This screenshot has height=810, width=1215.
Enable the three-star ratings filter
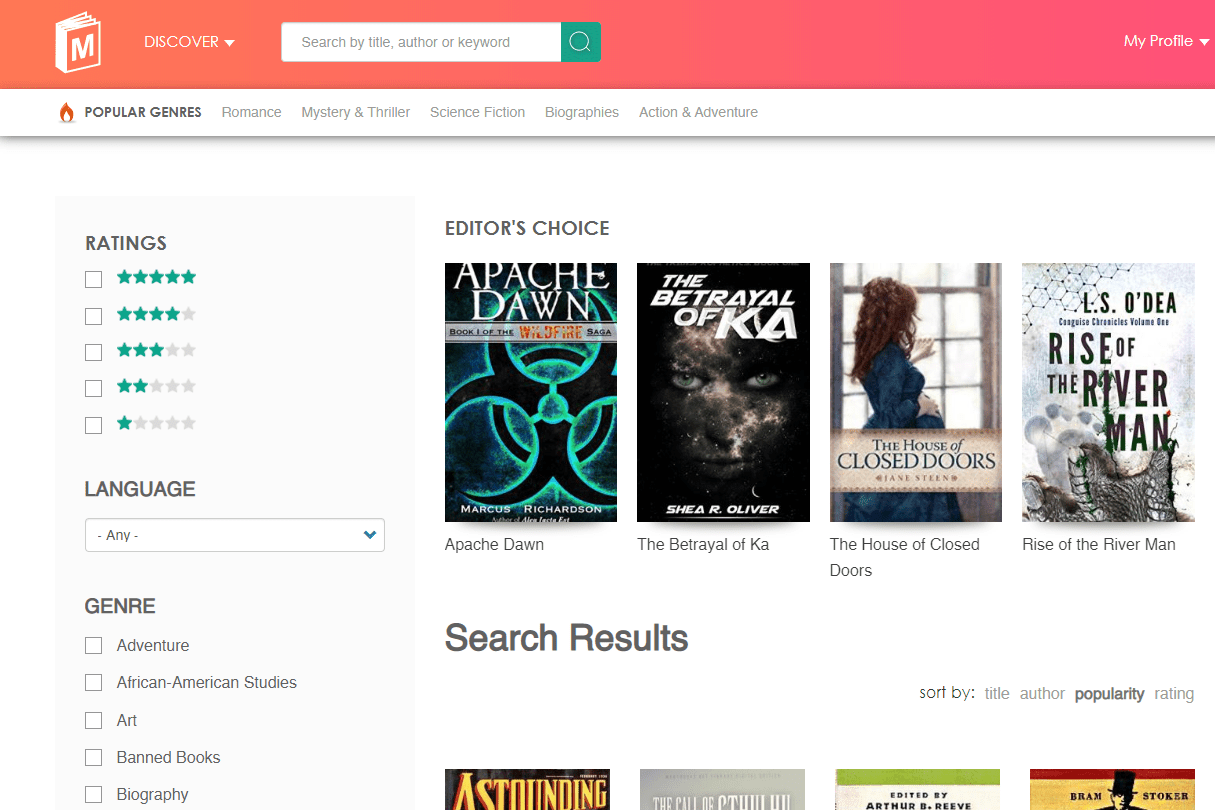[x=93, y=352]
